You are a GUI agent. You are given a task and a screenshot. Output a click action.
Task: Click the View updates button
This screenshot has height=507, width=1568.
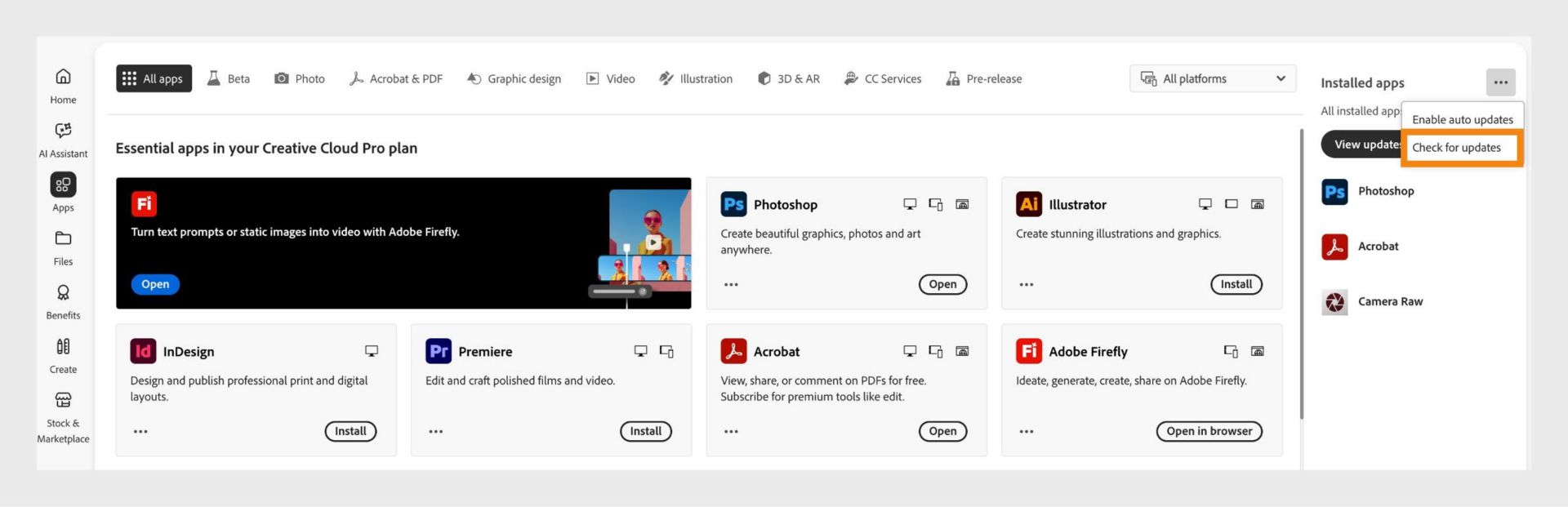click(x=1362, y=145)
